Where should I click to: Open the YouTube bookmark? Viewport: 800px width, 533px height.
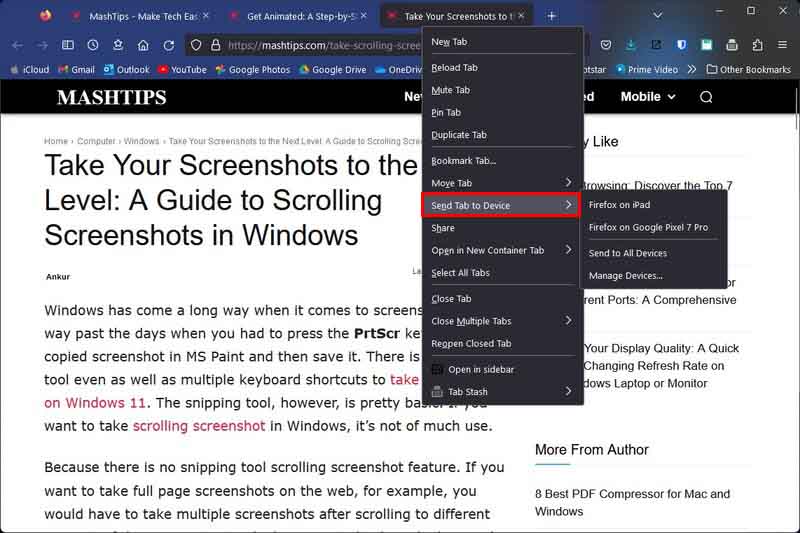pos(182,69)
